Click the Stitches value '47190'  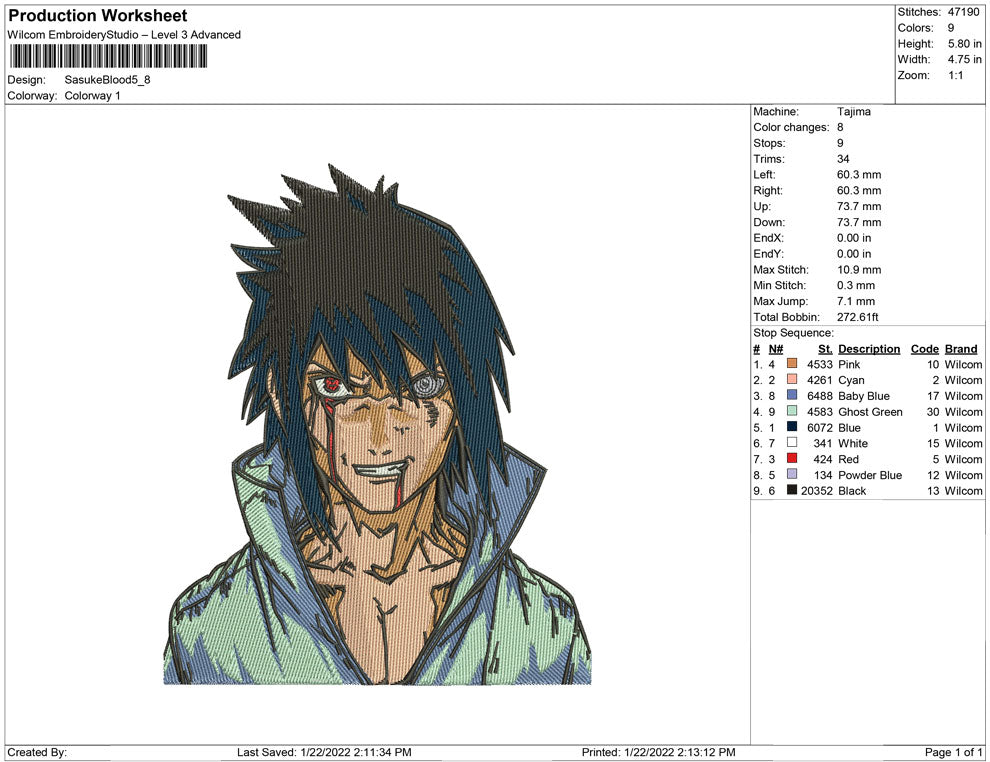(x=963, y=12)
